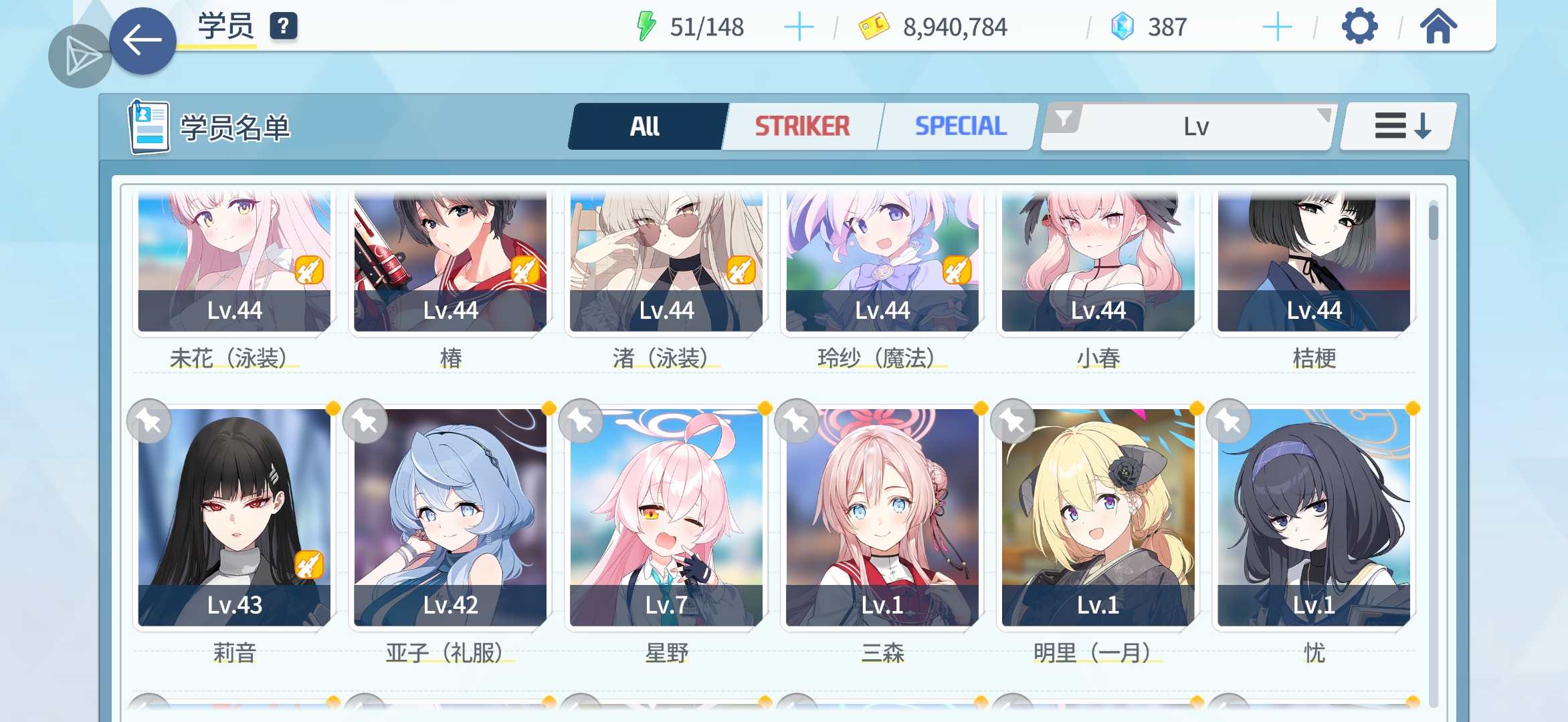Open student 亚子（礼服）portrait
The width and height of the screenshot is (1568, 722).
click(450, 517)
